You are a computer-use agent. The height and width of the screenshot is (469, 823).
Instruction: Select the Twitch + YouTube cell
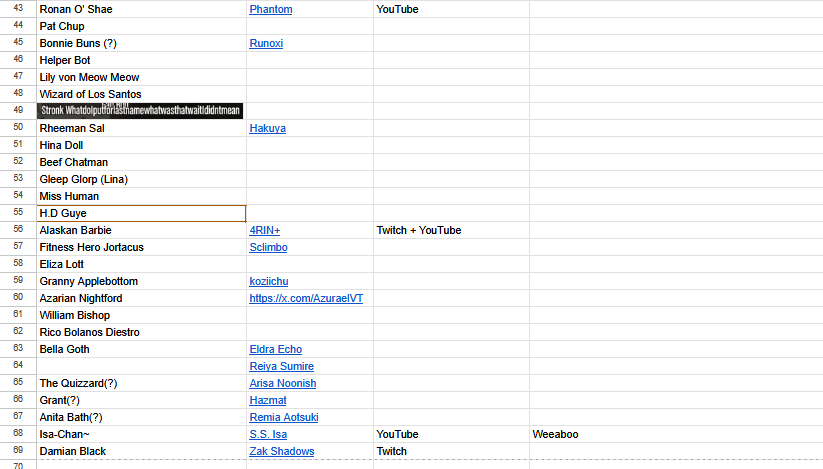click(451, 230)
